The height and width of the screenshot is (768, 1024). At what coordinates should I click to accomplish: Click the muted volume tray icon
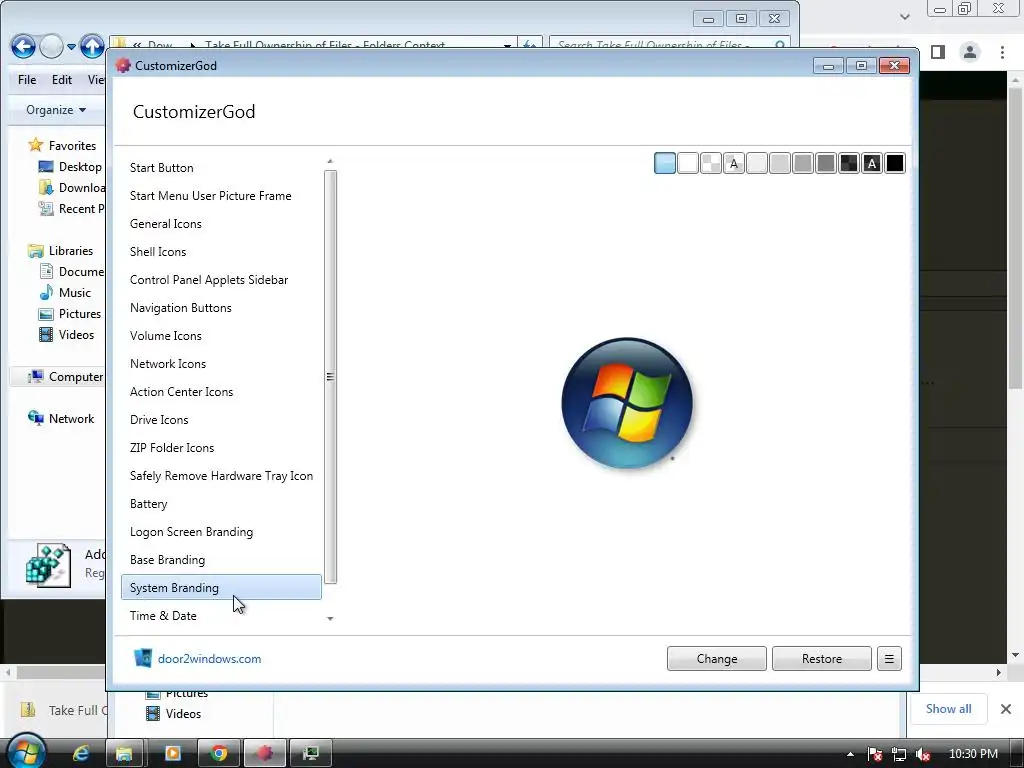pos(923,754)
